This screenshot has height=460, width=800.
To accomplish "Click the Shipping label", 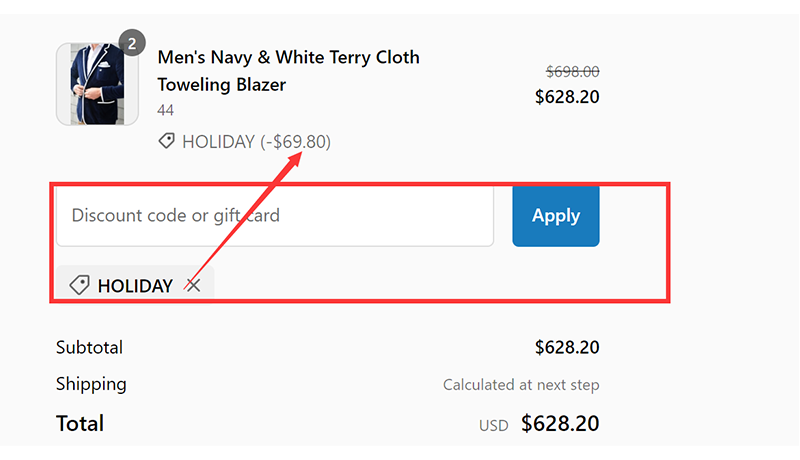I will [91, 384].
